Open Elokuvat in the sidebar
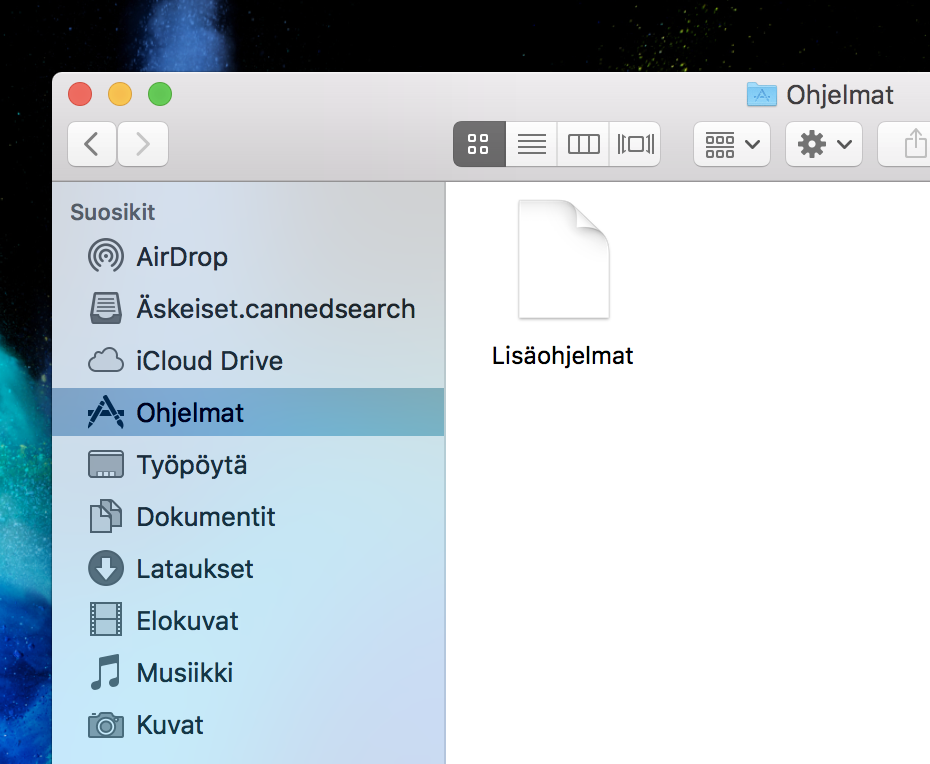Screen dimensions: 930x764 pyautogui.click(x=248, y=621)
